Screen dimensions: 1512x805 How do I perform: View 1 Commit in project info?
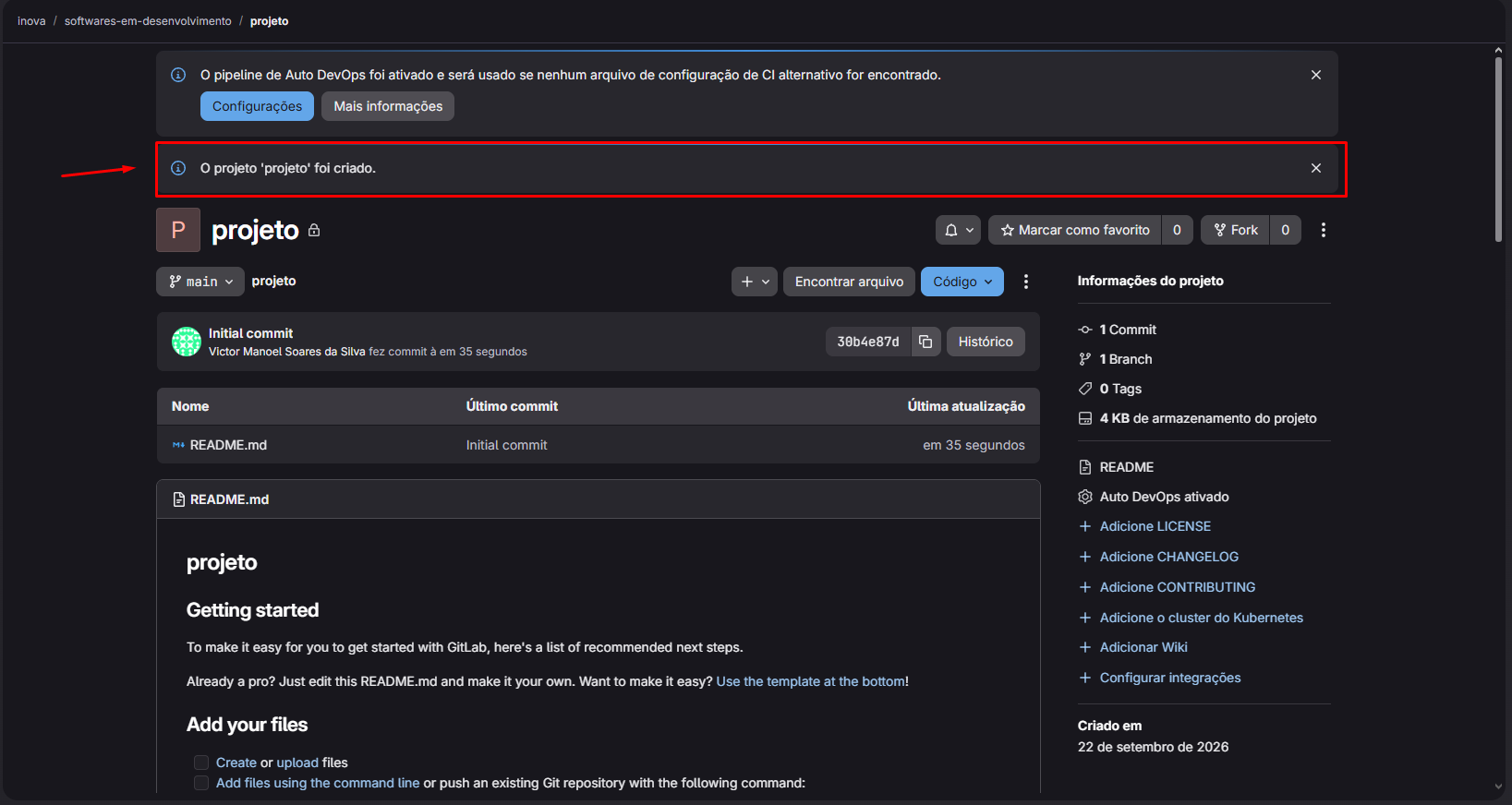[x=1128, y=330]
